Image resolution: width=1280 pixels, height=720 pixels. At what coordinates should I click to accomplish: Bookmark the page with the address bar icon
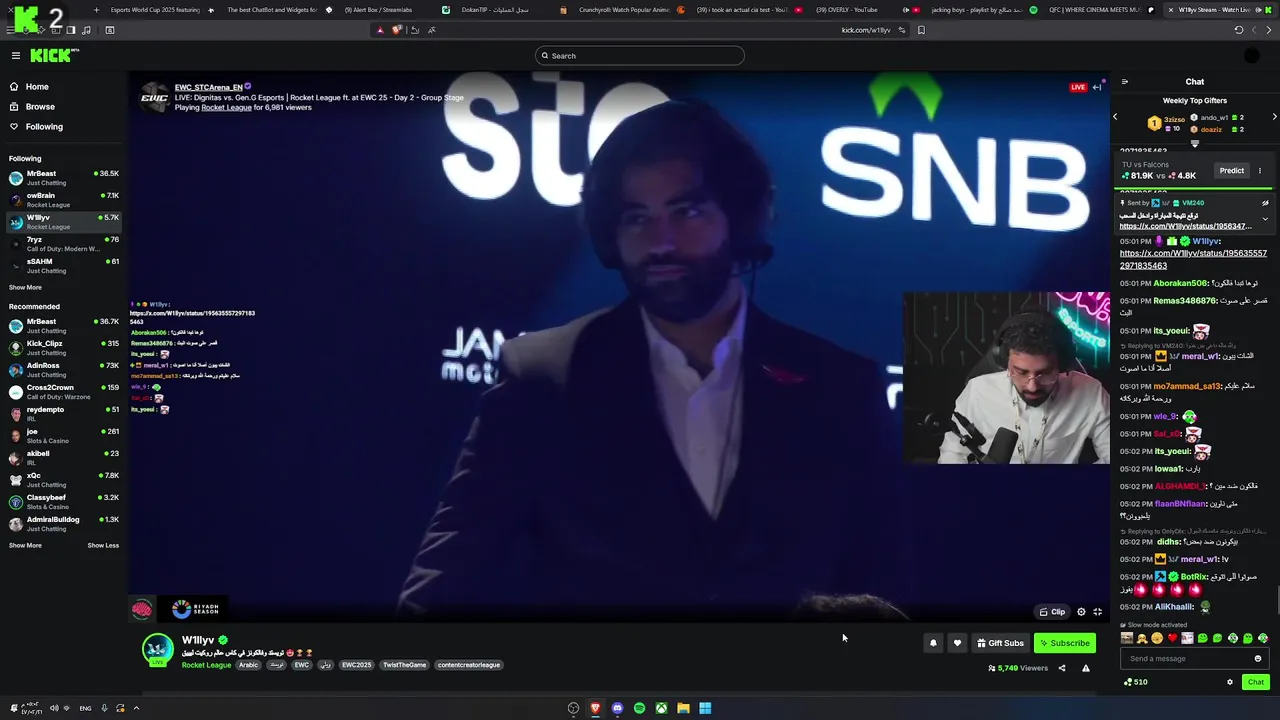pyautogui.click(x=921, y=30)
